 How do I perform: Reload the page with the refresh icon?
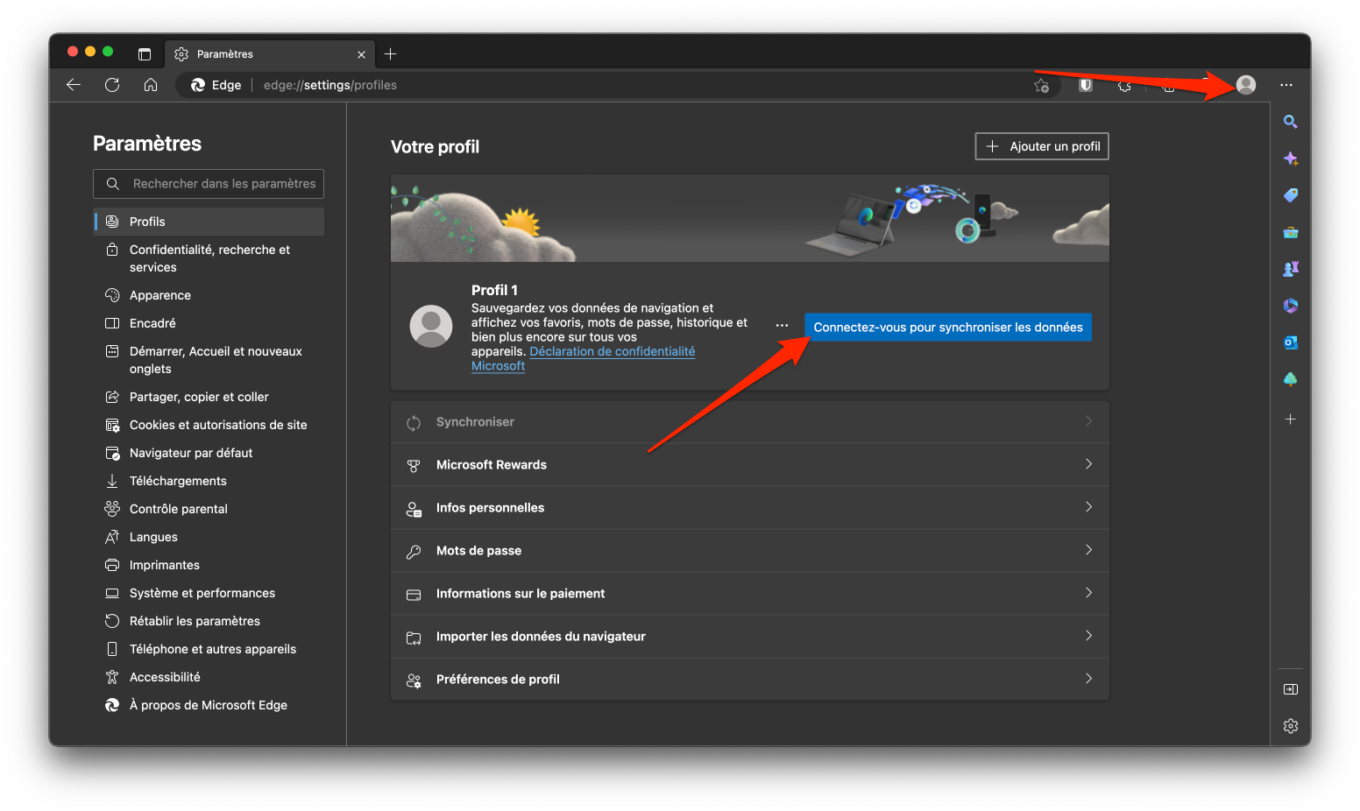(112, 85)
